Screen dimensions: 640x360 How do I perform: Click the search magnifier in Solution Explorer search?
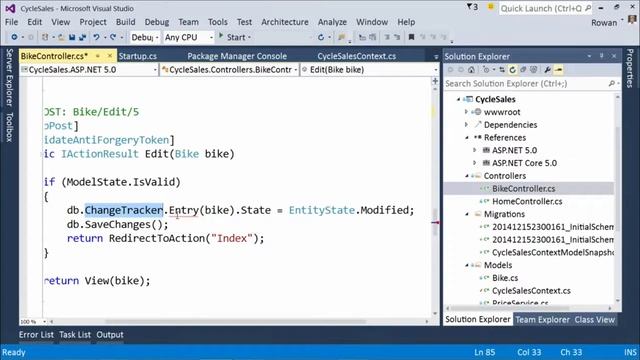tap(611, 83)
